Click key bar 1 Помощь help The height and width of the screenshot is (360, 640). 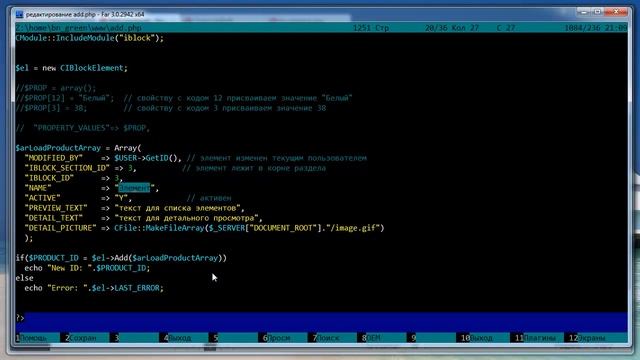point(31,338)
